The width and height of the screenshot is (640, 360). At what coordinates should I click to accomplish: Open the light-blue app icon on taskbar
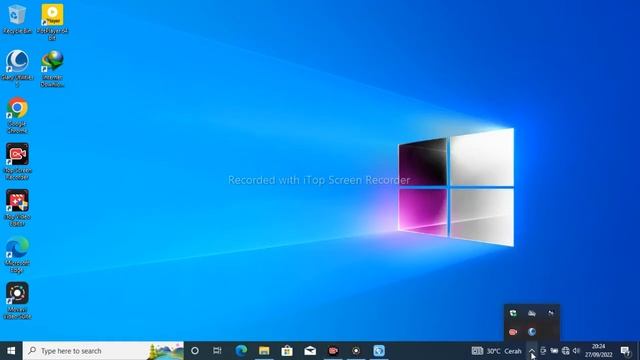point(379,351)
